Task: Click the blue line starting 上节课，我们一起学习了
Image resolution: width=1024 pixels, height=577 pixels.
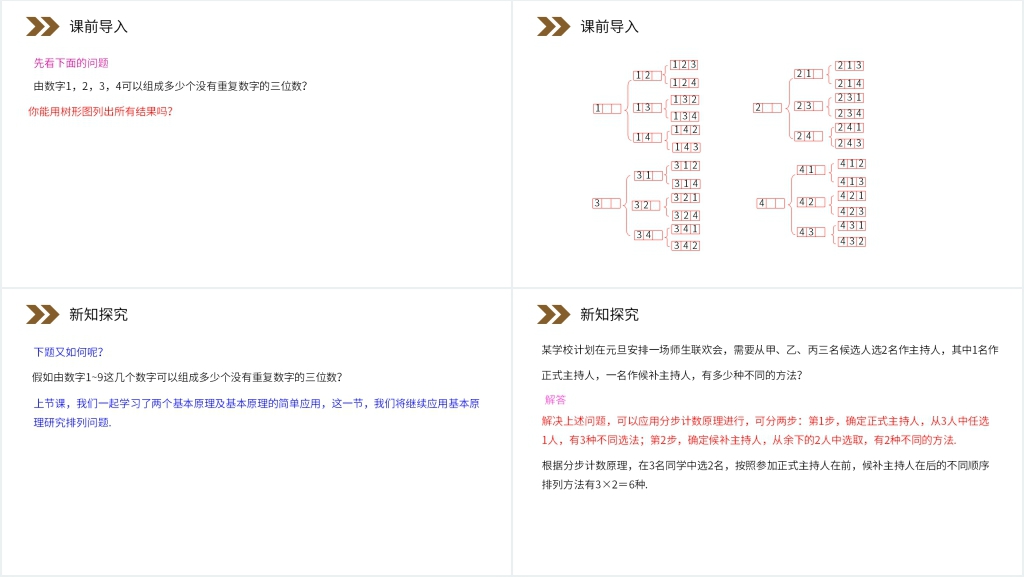Action: click(x=257, y=404)
